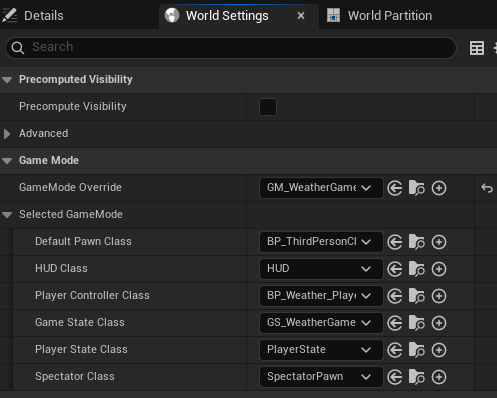497x398 pixels.
Task: Create new HUD Class blueprint
Action: 439,269
